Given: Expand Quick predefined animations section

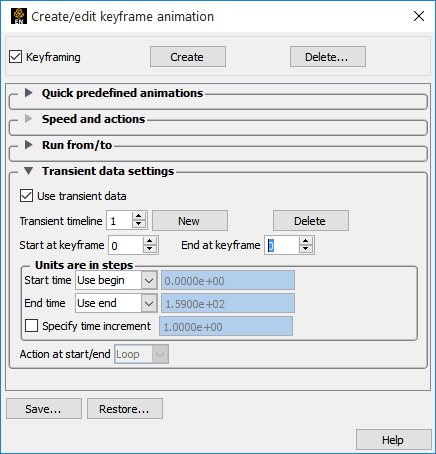Looking at the screenshot, I should point(29,93).
